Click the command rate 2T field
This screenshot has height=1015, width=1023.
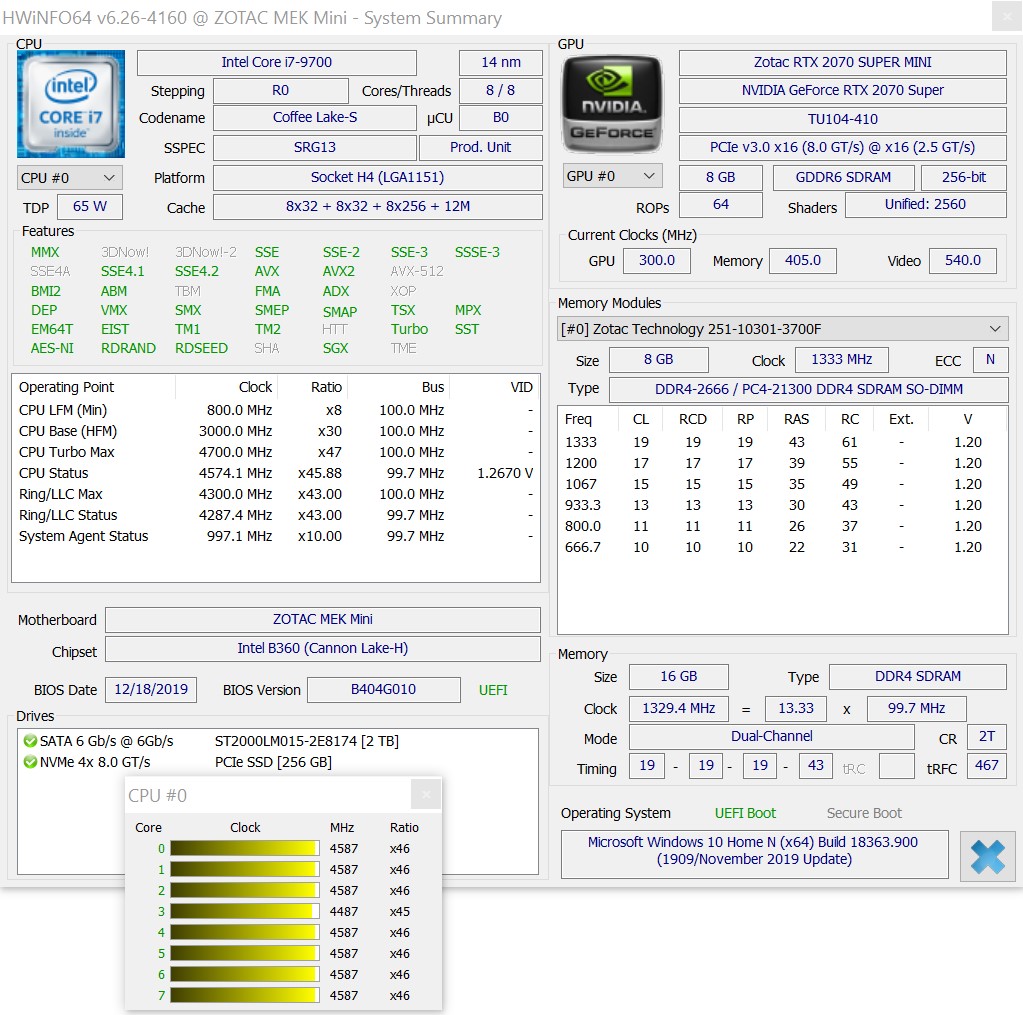pos(986,736)
